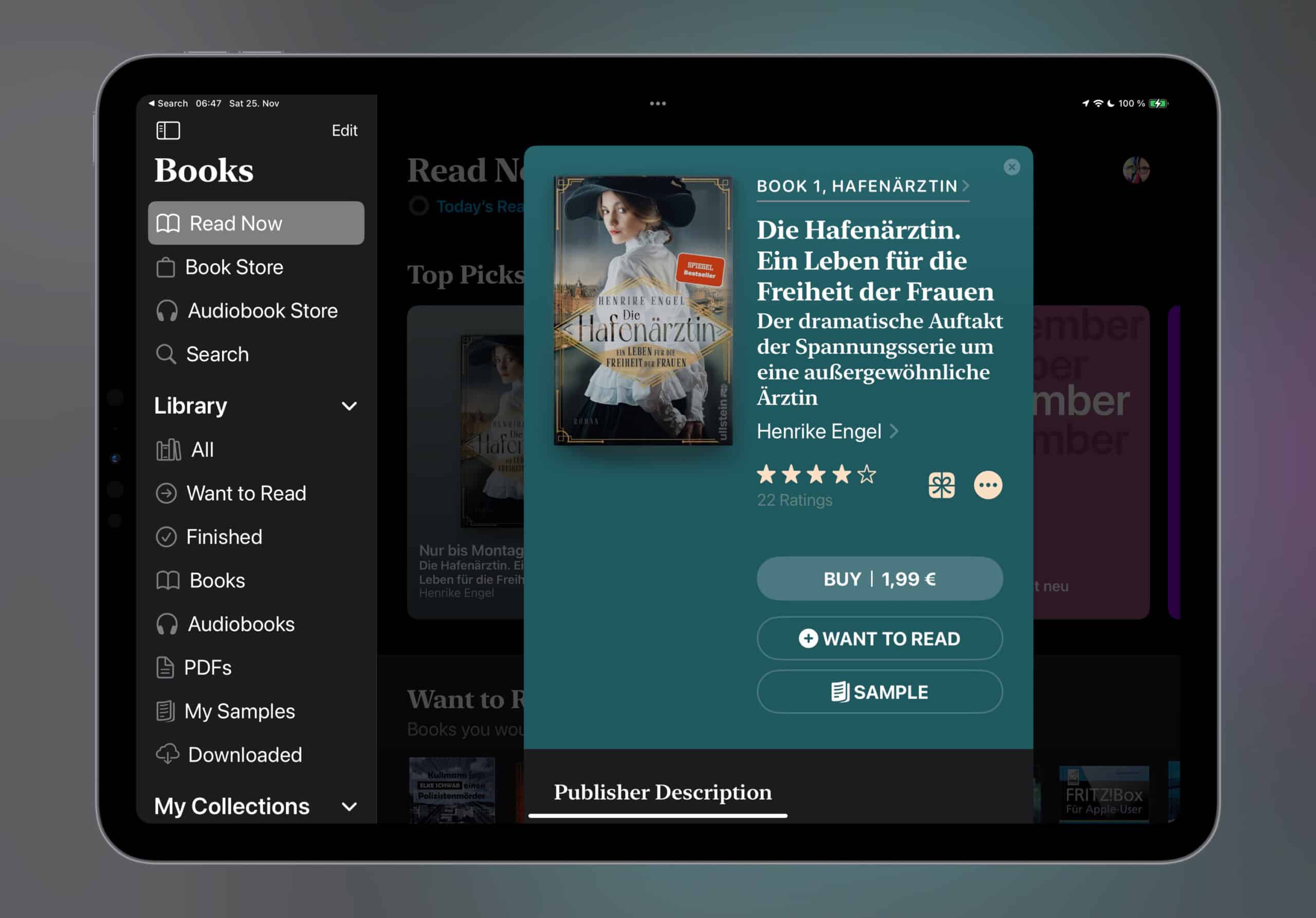
Task: Open author Henrike Engel page
Action: click(827, 431)
